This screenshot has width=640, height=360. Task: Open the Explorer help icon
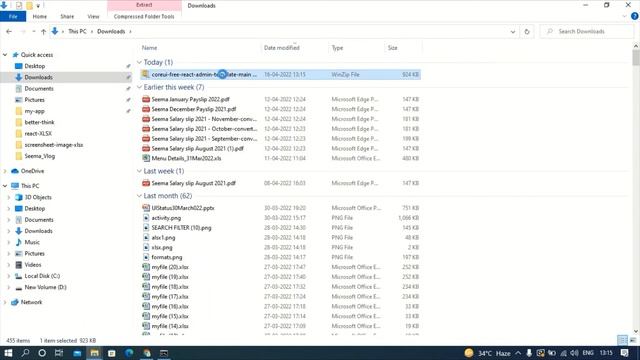click(x=634, y=16)
